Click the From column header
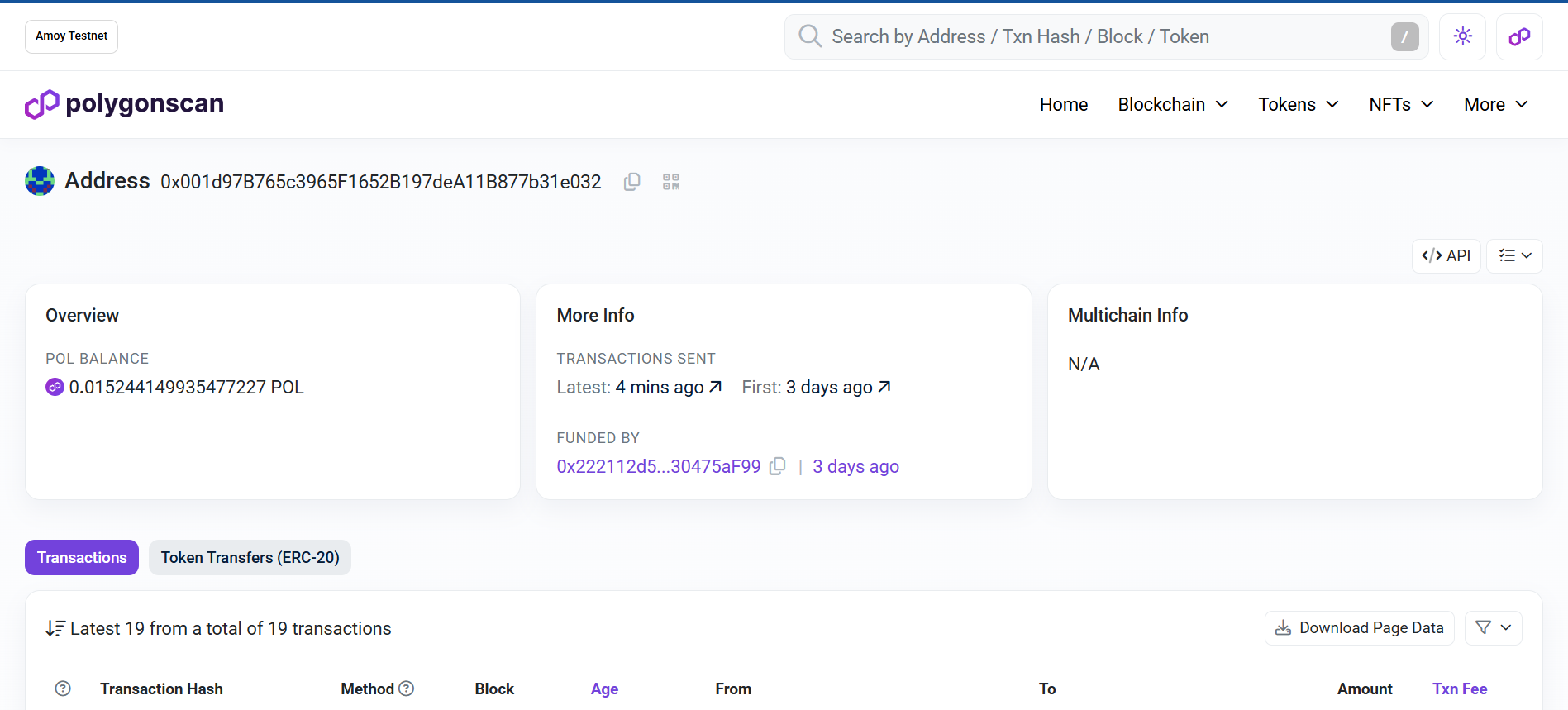The width and height of the screenshot is (1568, 710). [x=733, y=689]
